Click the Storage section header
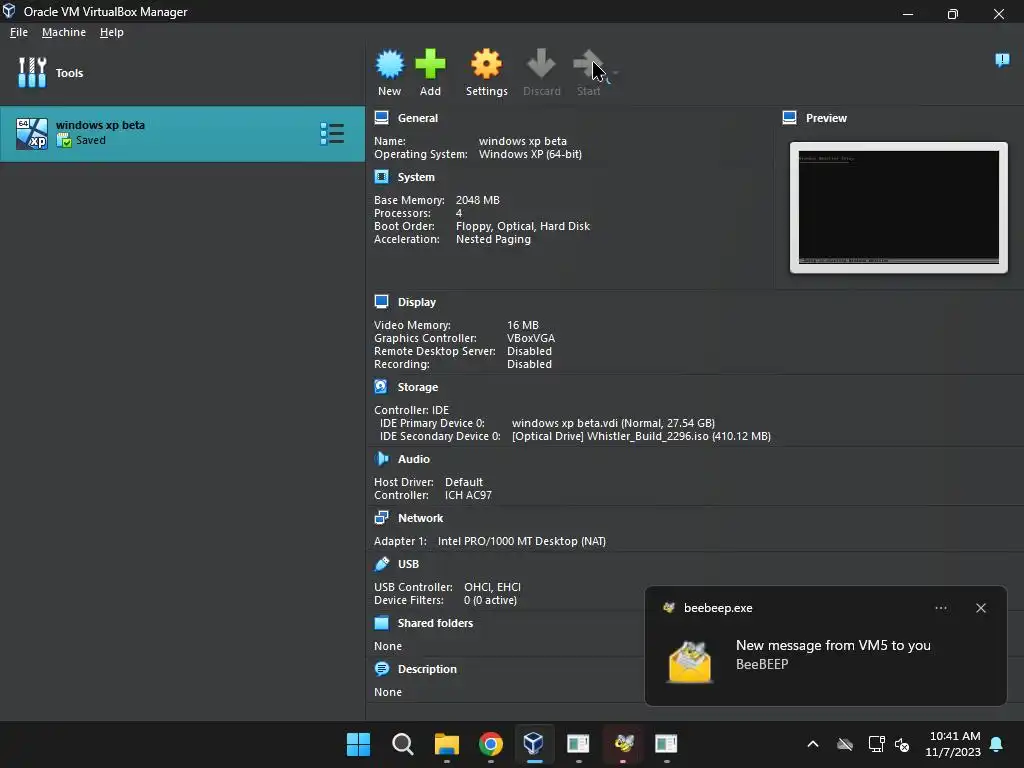Image resolution: width=1024 pixels, height=768 pixels. (417, 387)
